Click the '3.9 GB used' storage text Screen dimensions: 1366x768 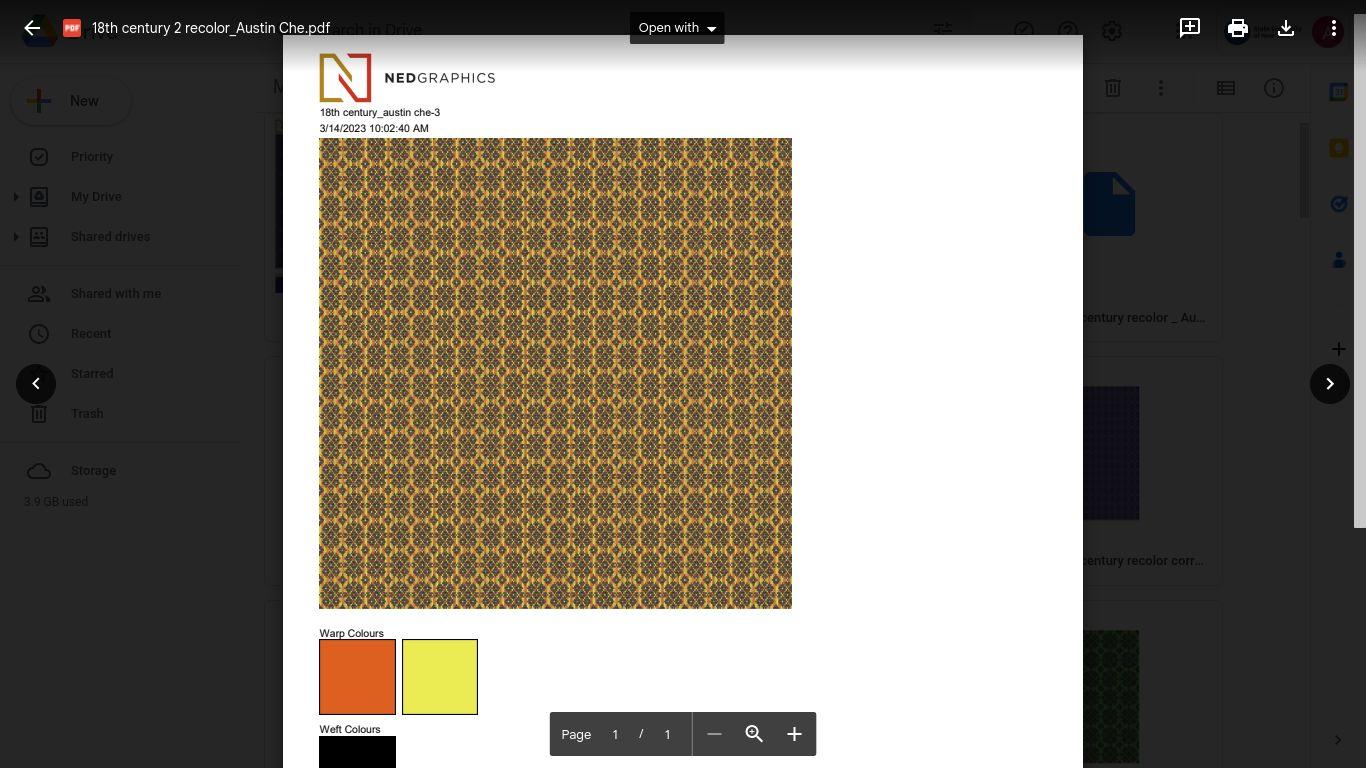pos(56,502)
